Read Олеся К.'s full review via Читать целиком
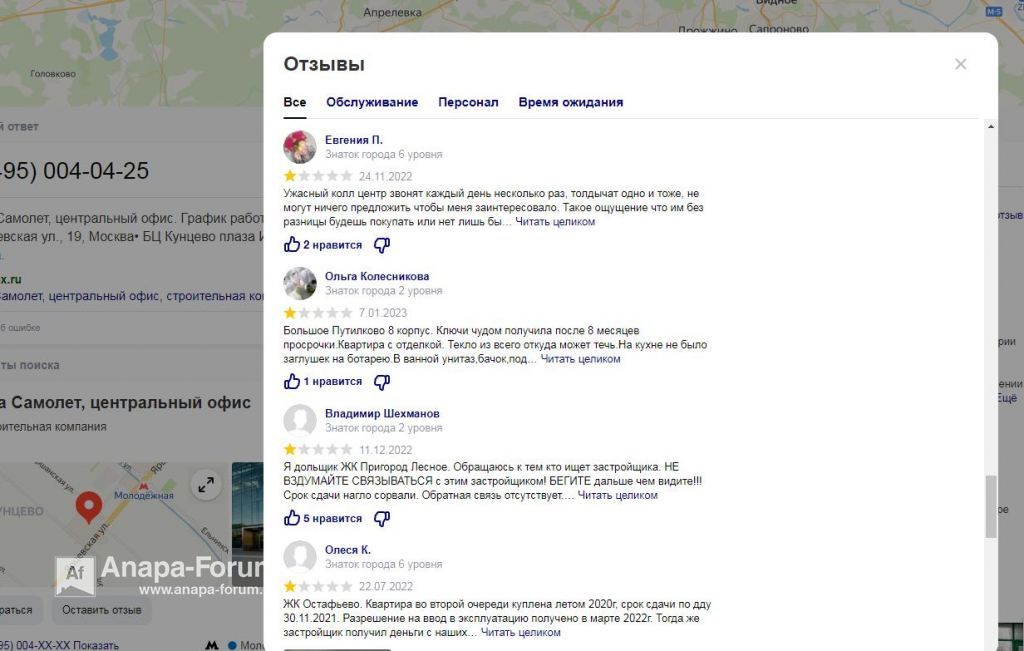 click(520, 633)
